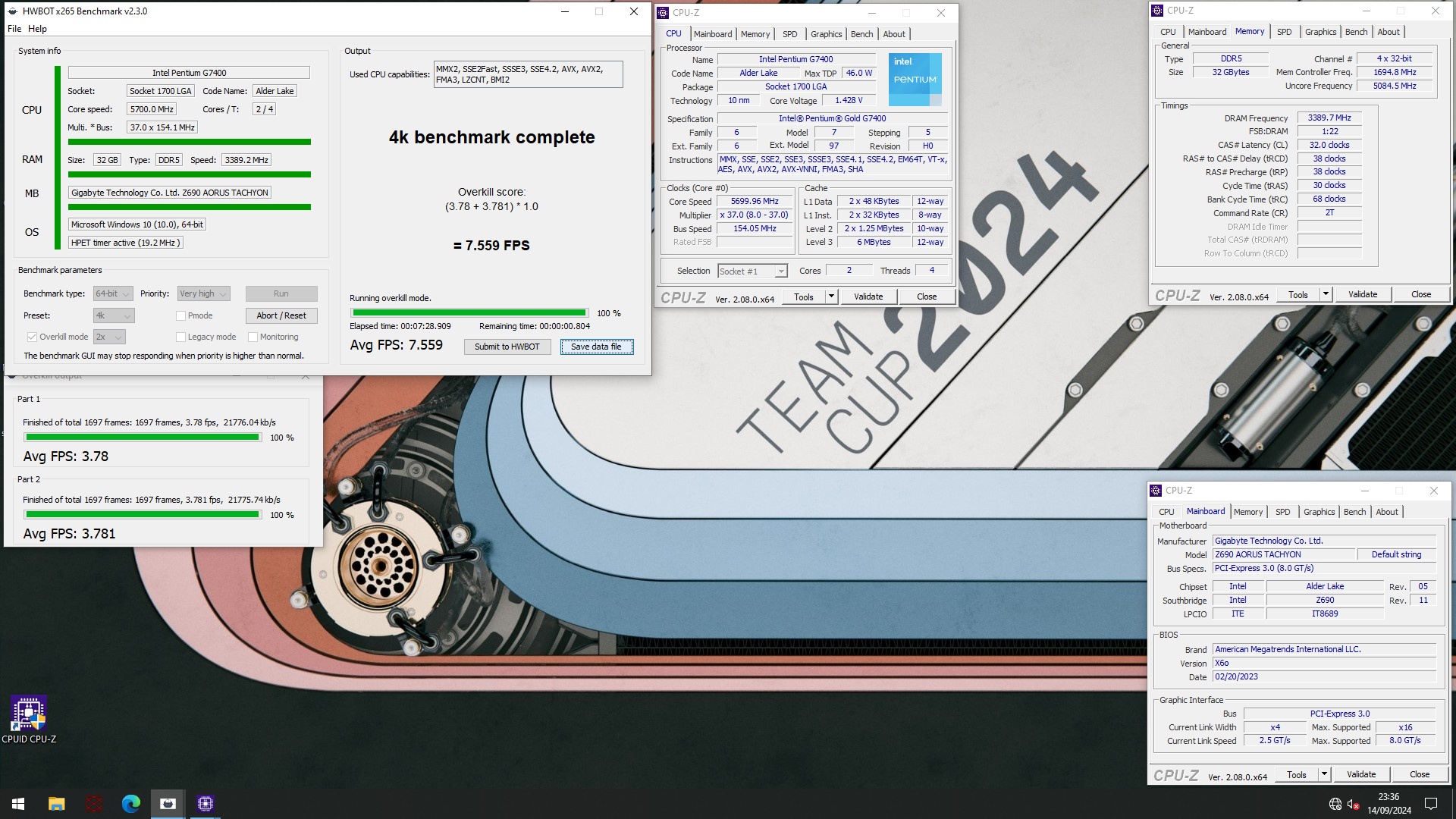Click the Multiplier field x 37.0 in CPU-Z

(x=755, y=215)
